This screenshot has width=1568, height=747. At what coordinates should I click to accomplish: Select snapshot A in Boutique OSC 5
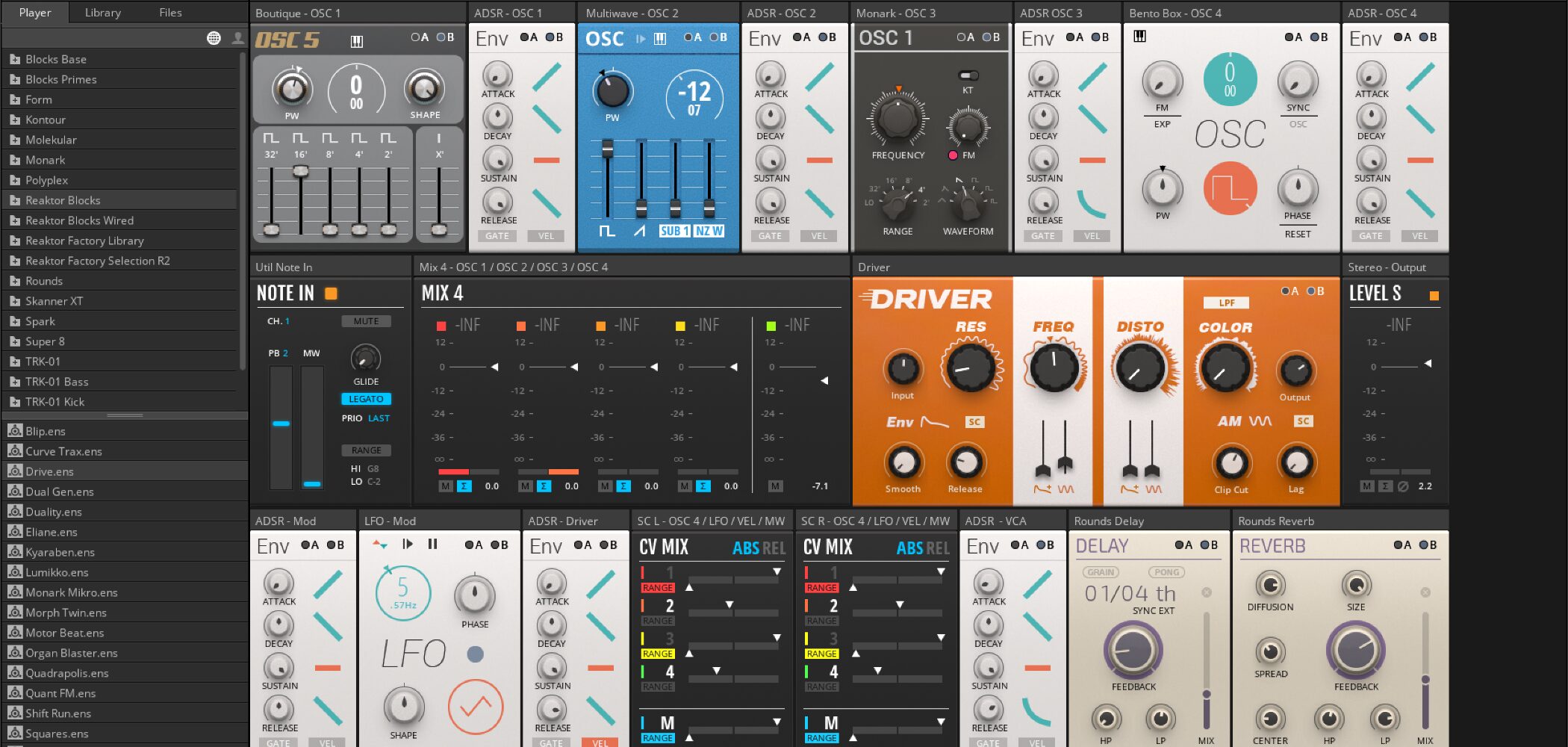(419, 37)
